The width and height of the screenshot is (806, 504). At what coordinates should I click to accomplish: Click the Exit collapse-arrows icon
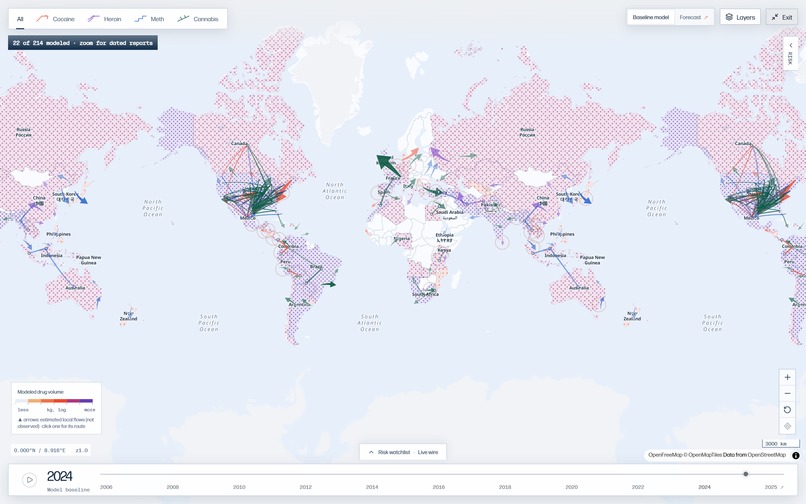click(x=775, y=17)
